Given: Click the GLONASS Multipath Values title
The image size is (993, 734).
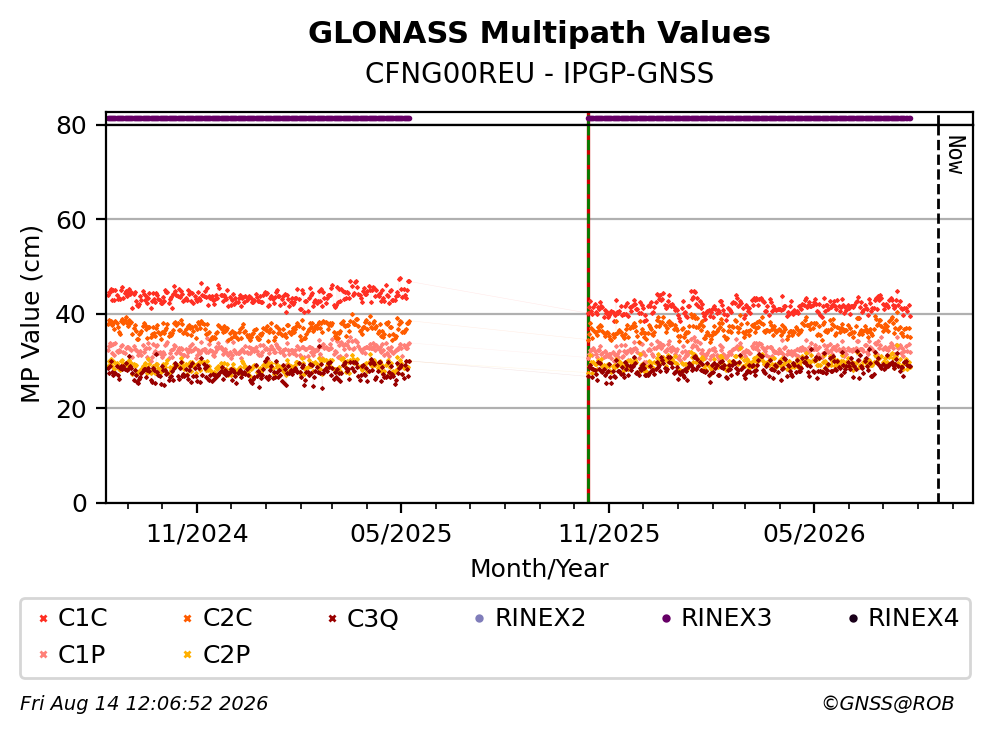Looking at the screenshot, I should pos(539,33).
